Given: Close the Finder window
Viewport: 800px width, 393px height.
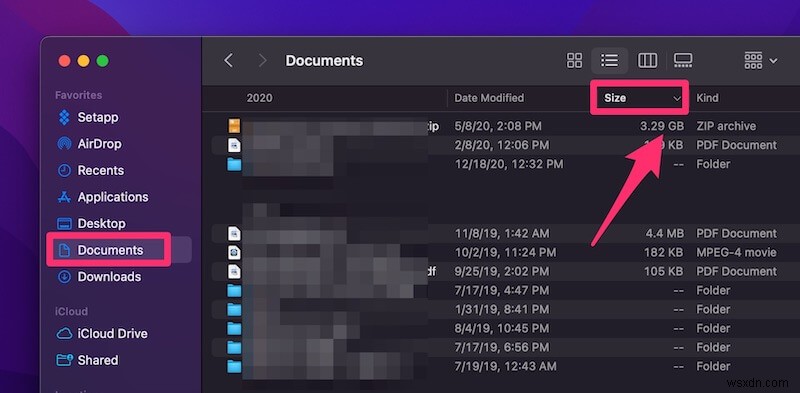Looking at the screenshot, I should coord(64,61).
